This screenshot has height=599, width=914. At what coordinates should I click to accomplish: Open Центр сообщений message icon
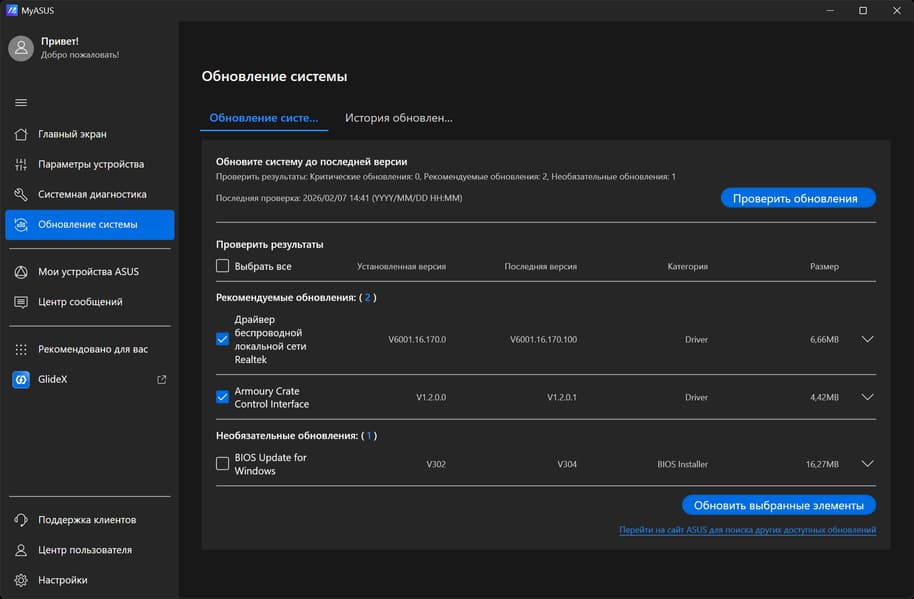[x=21, y=302]
